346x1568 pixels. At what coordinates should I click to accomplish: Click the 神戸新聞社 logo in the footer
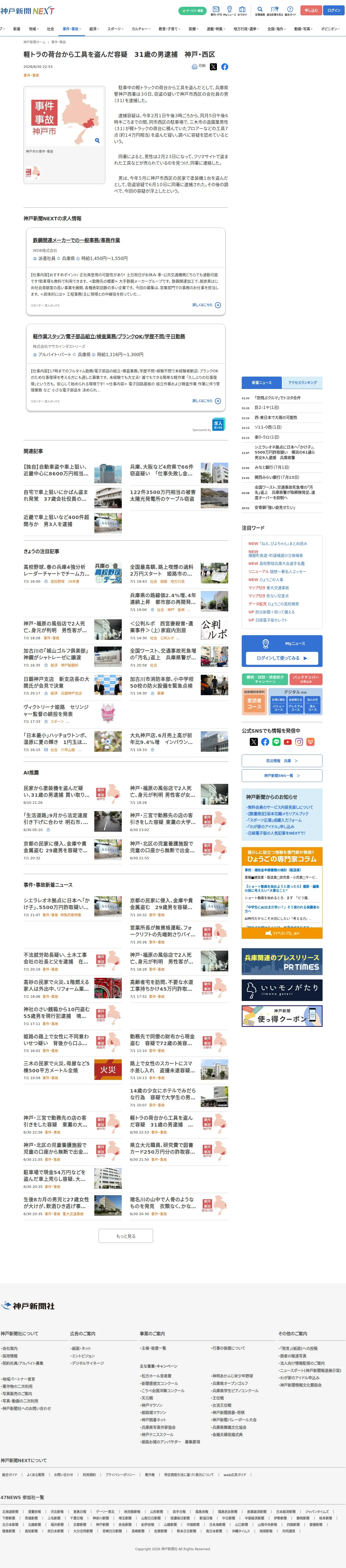(x=29, y=1306)
